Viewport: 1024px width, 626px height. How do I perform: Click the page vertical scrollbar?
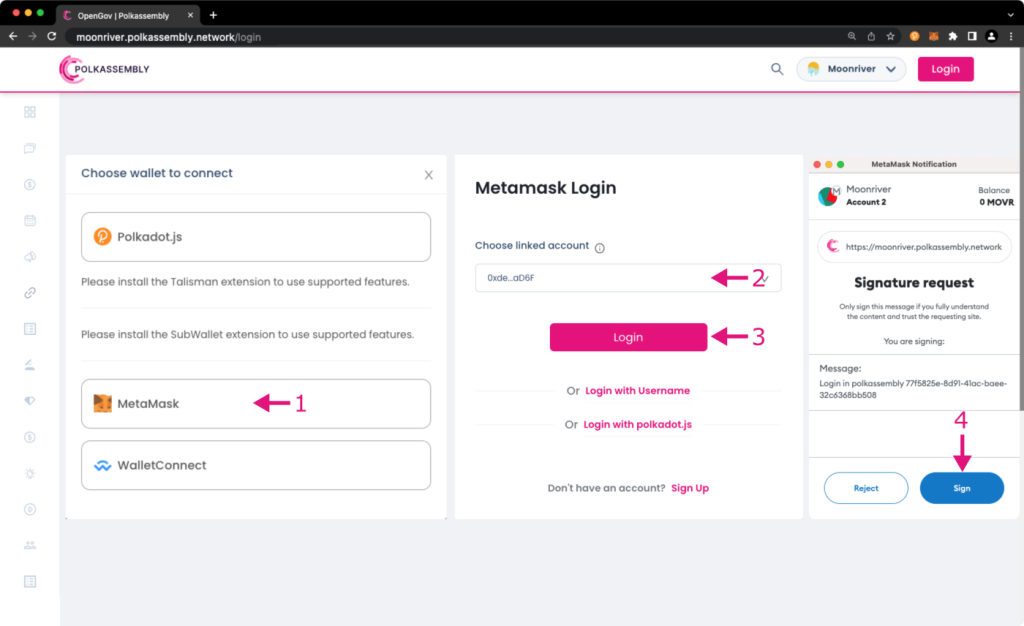point(1021,228)
